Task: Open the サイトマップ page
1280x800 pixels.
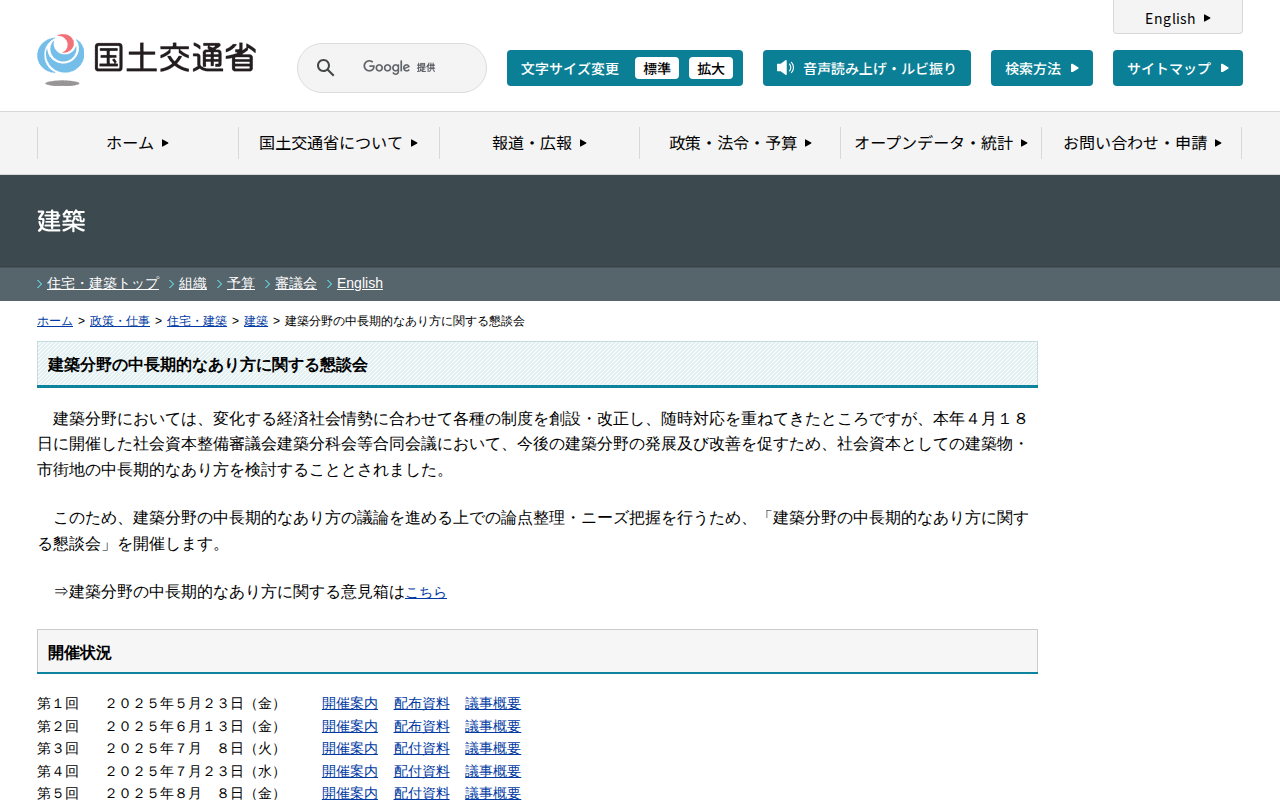Action: point(1177,68)
